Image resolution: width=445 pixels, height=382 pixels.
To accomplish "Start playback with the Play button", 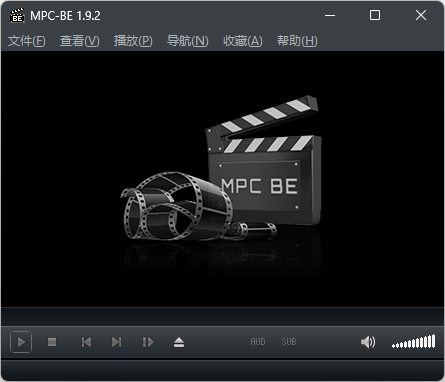I will (21, 342).
